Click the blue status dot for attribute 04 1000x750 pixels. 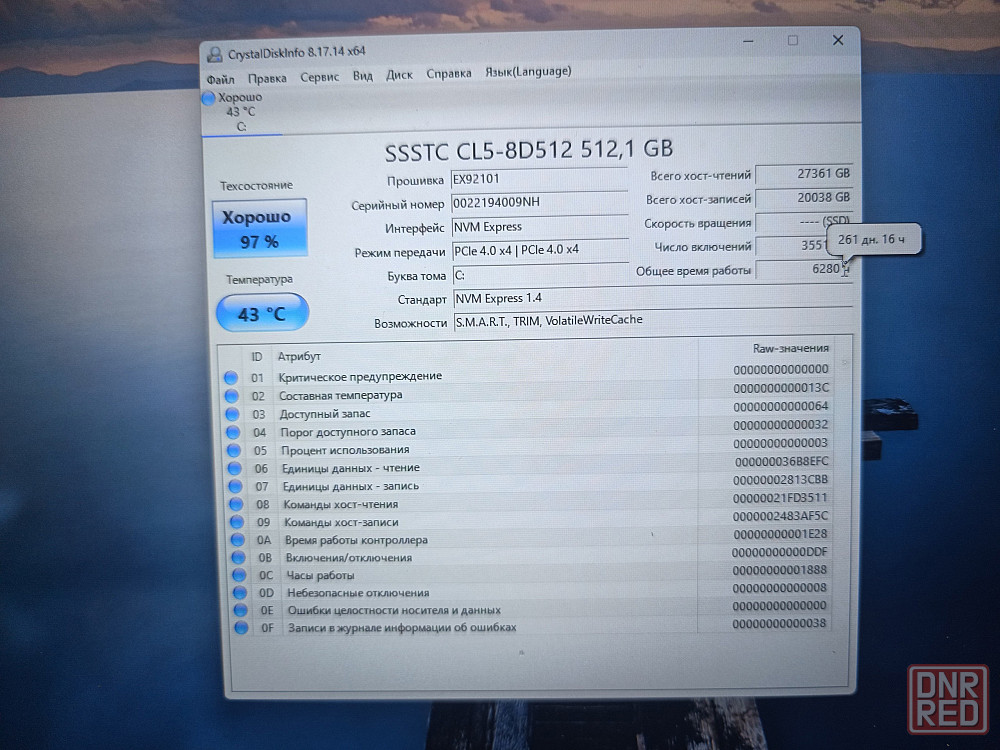[x=233, y=432]
